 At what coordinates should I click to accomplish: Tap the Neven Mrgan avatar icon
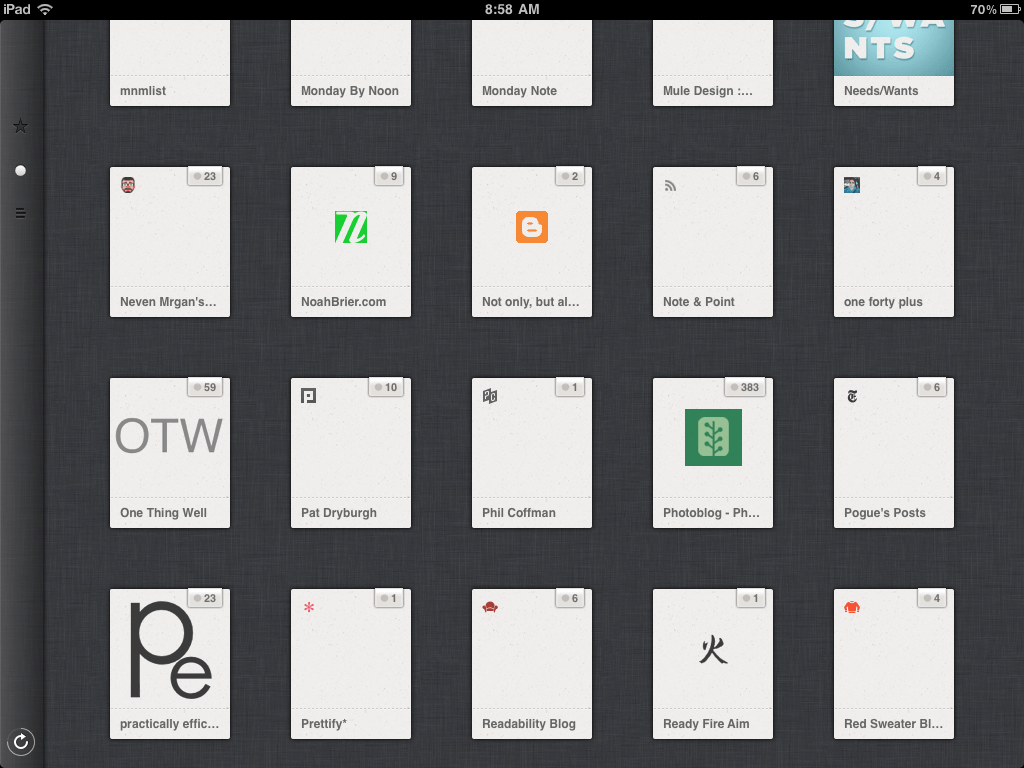[x=128, y=185]
